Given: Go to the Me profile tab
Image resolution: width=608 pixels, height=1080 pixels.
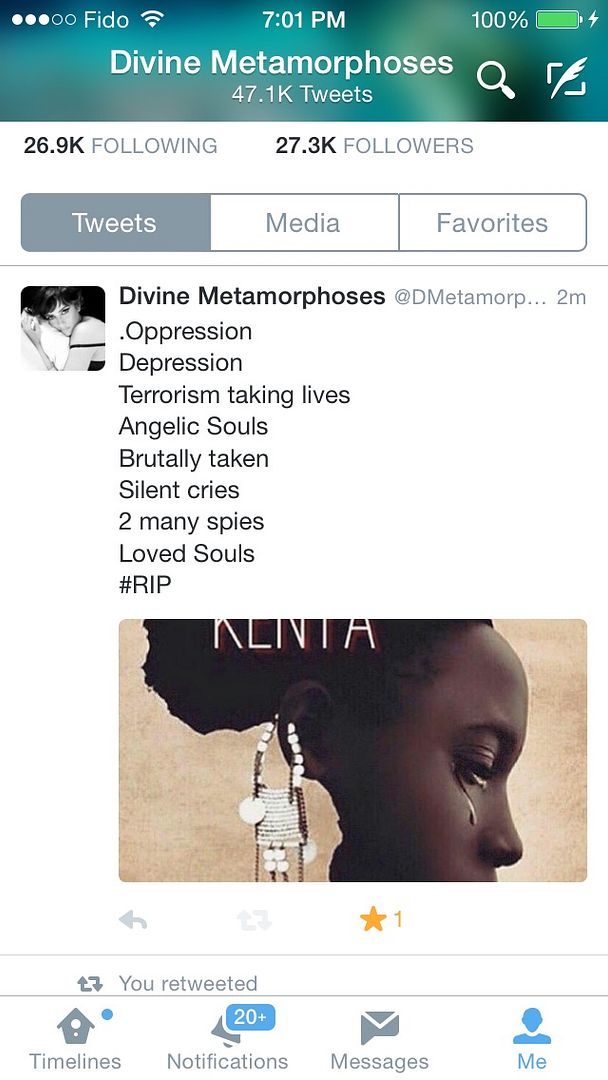Looking at the screenshot, I should coord(532,1039).
